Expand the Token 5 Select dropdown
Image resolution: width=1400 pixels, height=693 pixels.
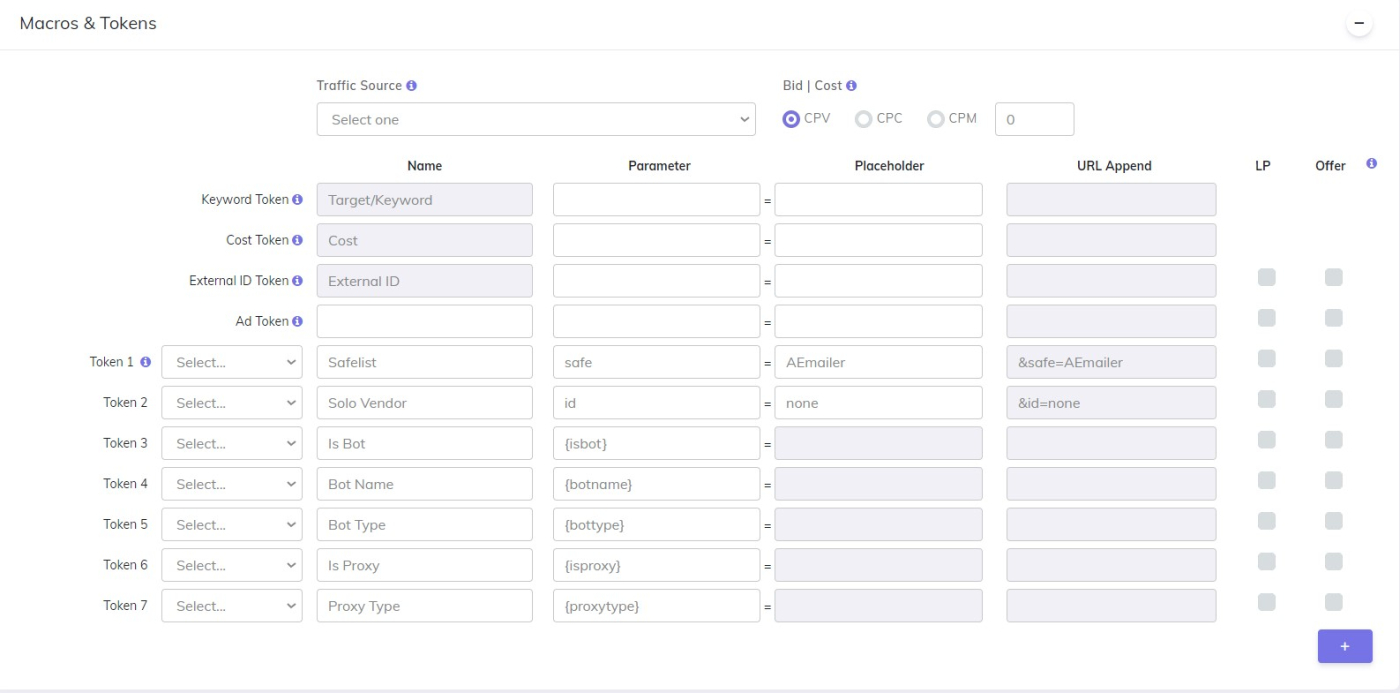[231, 524]
